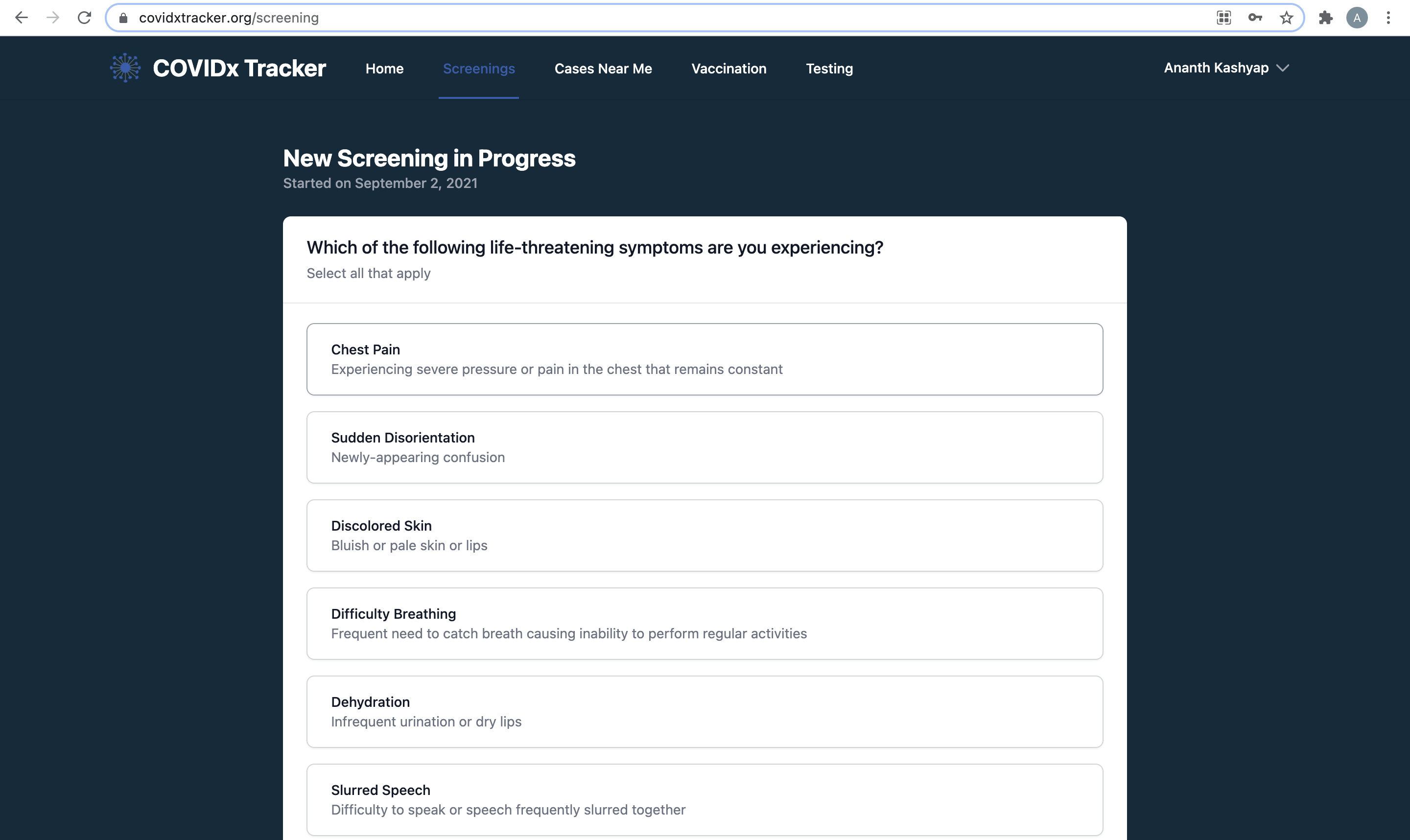Screen dimensions: 1410x840
Task: Open the password key icon in address bar
Action: (x=1254, y=18)
